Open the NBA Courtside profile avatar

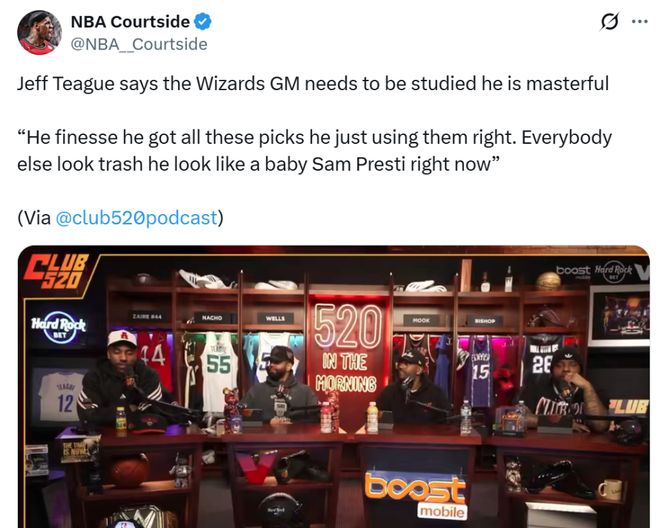coord(39,32)
